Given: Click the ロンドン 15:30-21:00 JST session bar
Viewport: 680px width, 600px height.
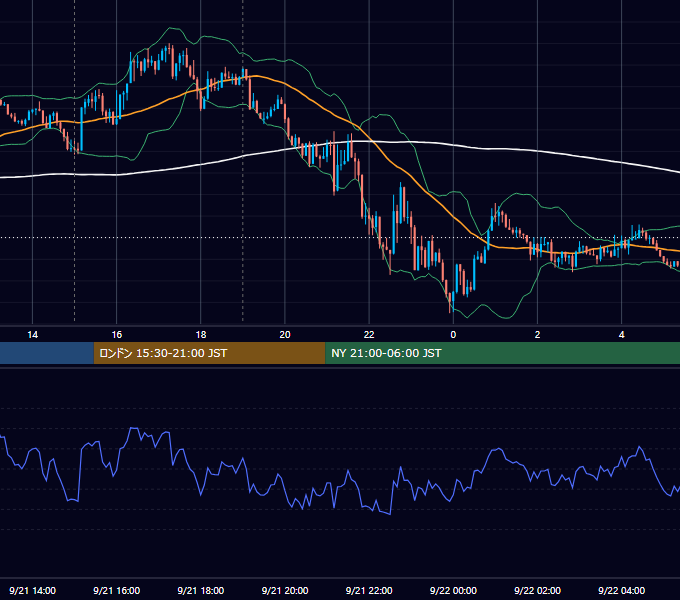Looking at the screenshot, I should point(209,353).
